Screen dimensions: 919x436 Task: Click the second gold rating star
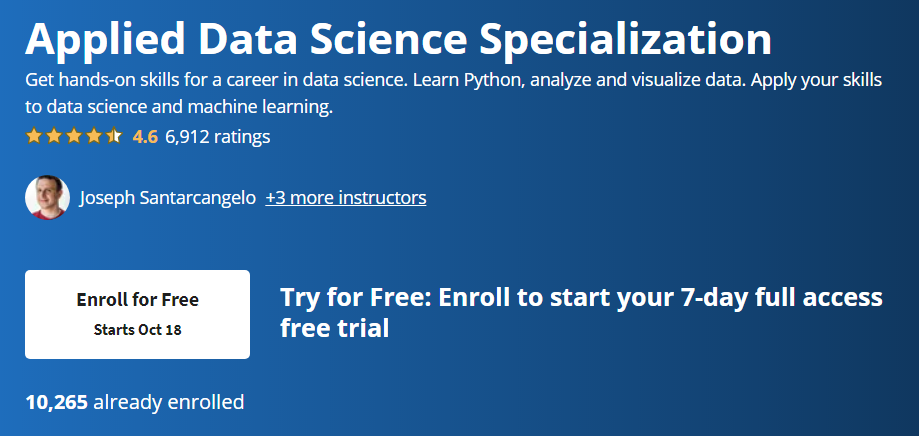54,137
